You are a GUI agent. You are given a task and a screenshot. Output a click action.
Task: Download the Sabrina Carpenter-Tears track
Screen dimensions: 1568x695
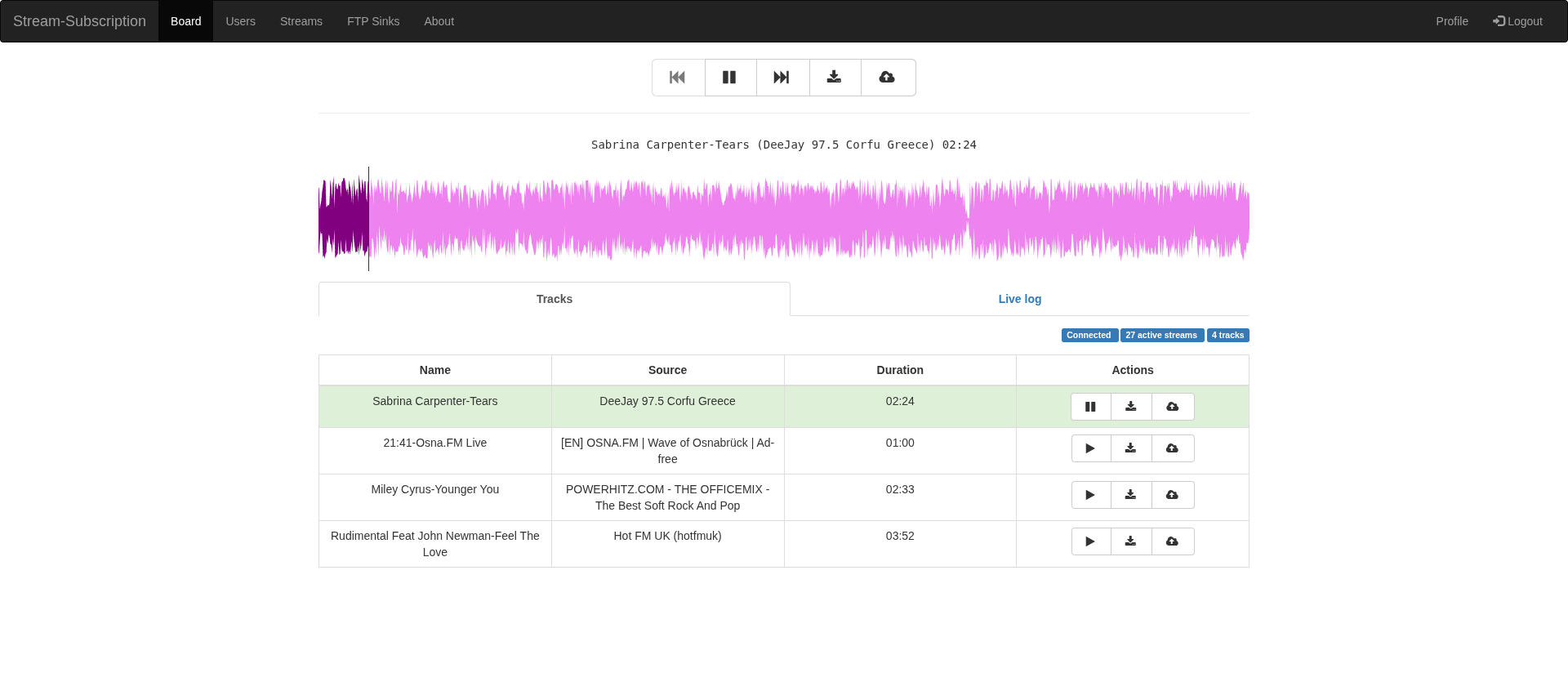pos(1132,407)
